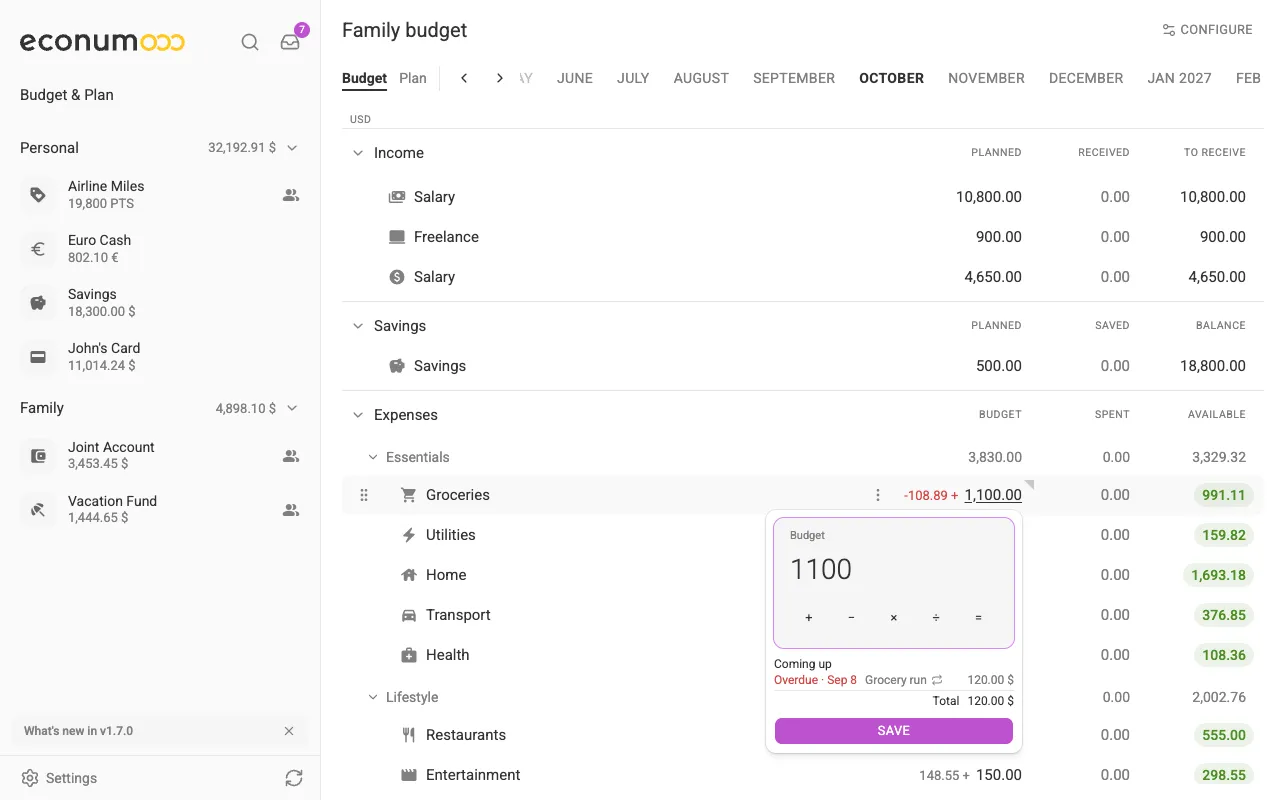Click the Groceries shopping cart icon
The height and width of the screenshot is (800, 1280).
pyautogui.click(x=408, y=495)
